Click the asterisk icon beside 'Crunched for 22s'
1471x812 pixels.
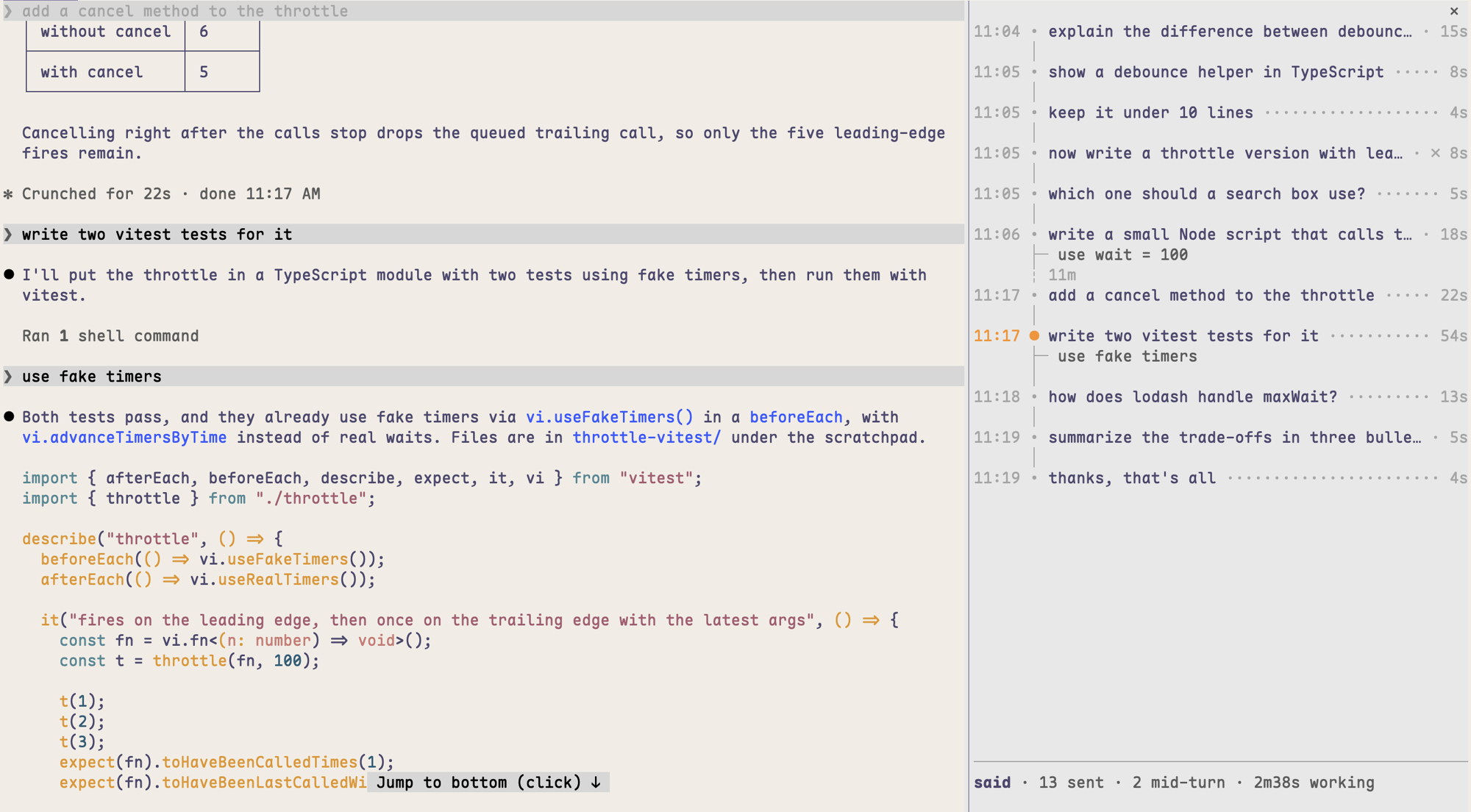pos(8,194)
